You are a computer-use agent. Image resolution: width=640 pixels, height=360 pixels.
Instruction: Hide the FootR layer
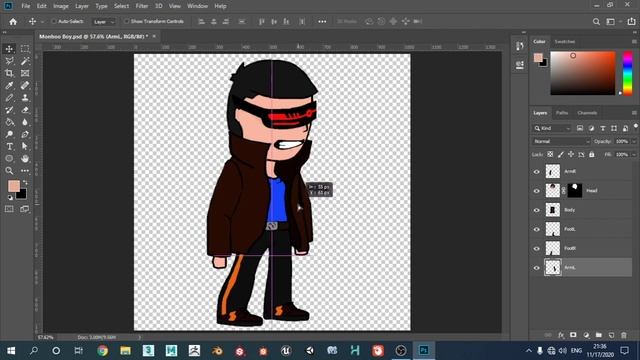coord(537,249)
